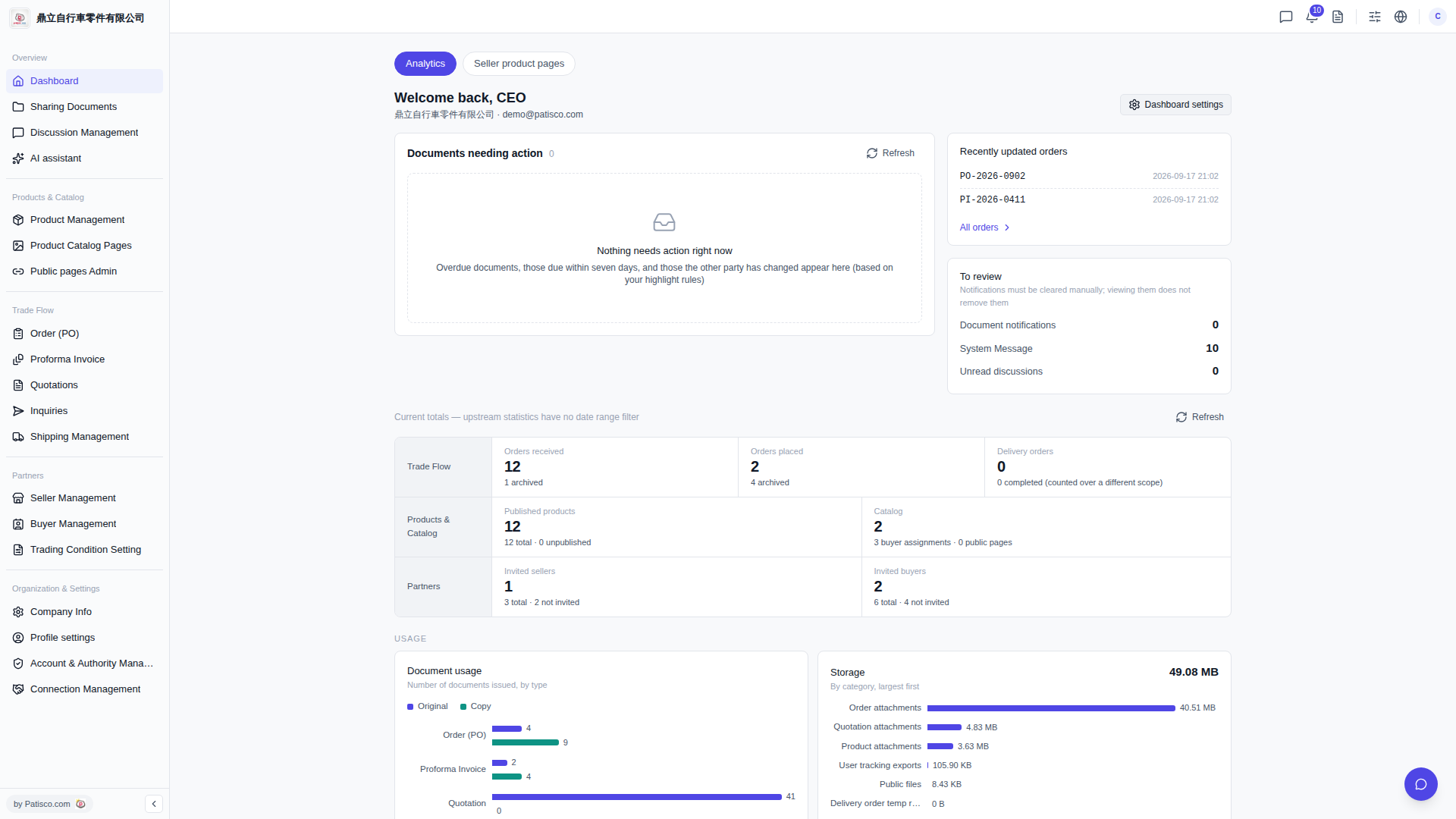Collapse the sidebar with the chevron button

tap(154, 804)
